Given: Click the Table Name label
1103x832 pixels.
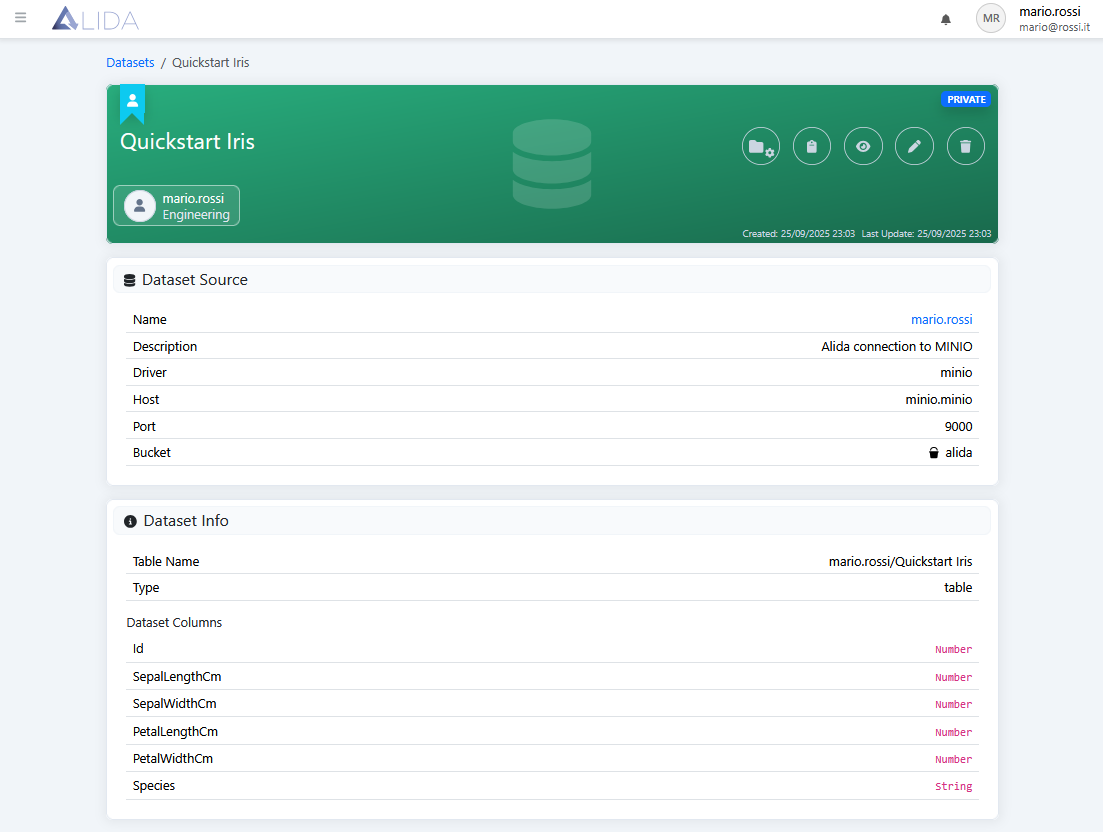Looking at the screenshot, I should (165, 562).
